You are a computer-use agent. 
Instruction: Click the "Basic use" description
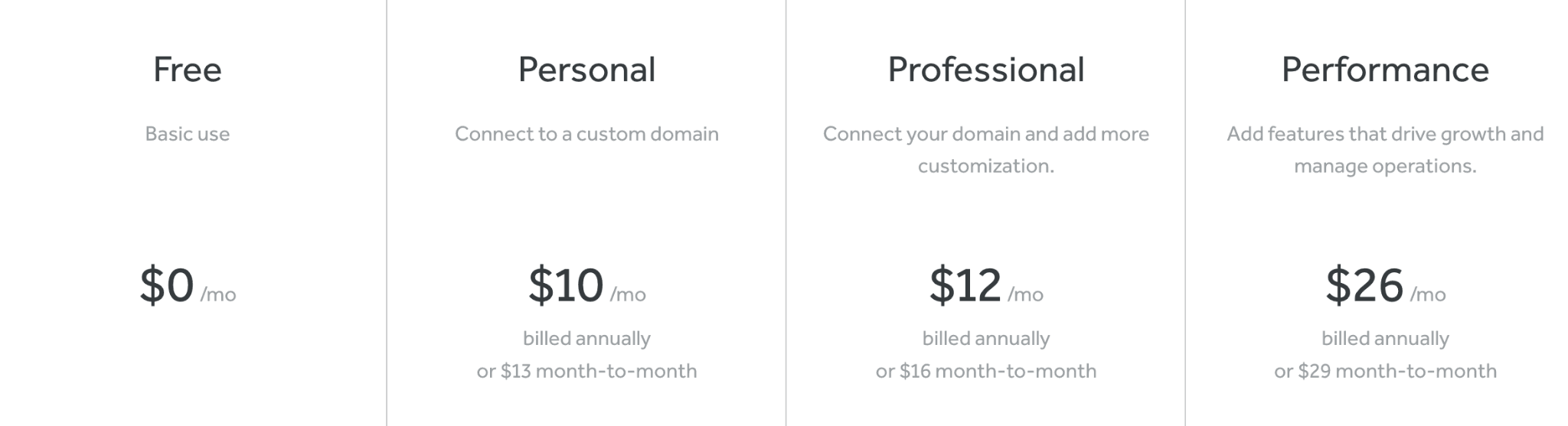(x=188, y=134)
